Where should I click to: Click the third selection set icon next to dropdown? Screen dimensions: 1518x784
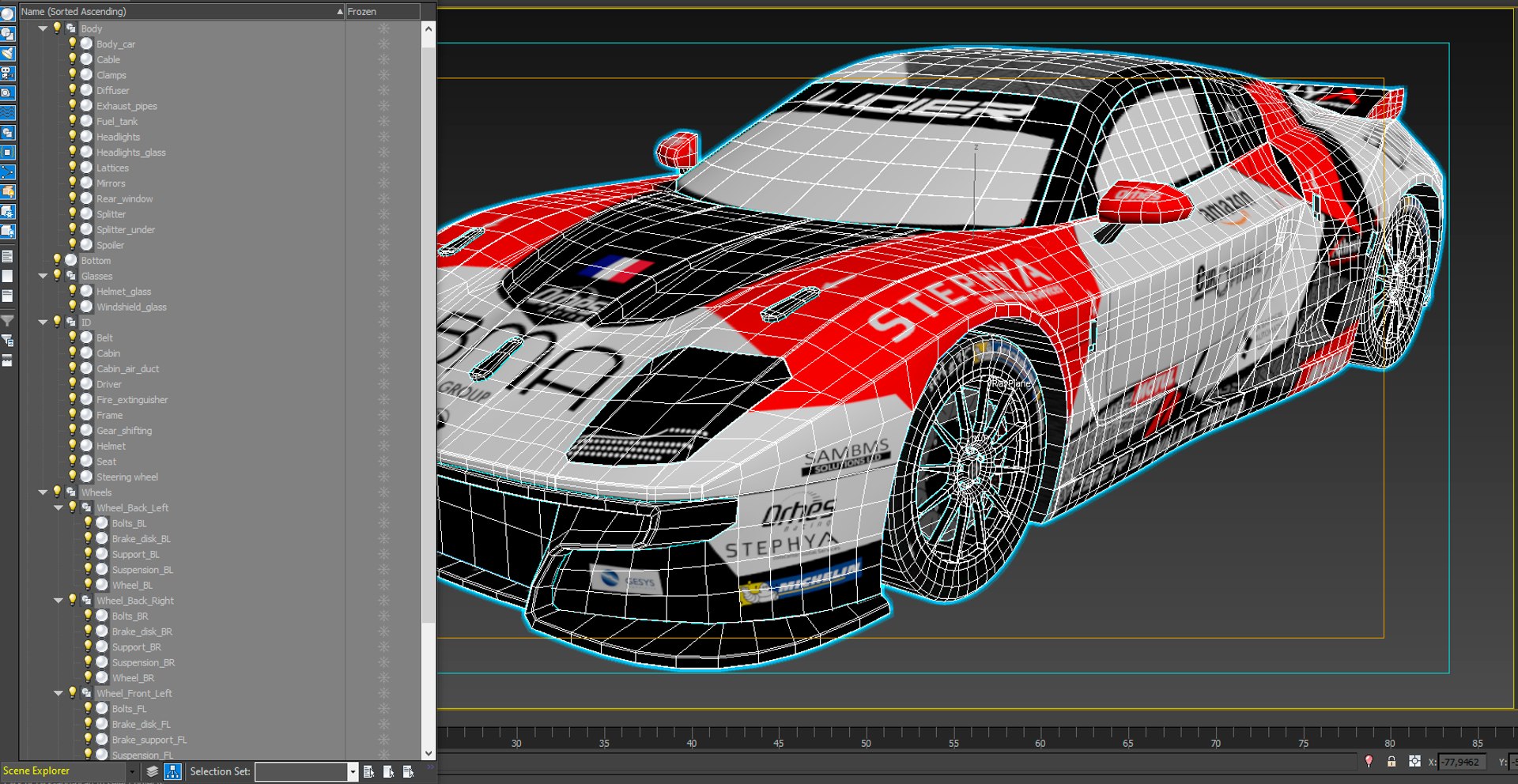(408, 771)
